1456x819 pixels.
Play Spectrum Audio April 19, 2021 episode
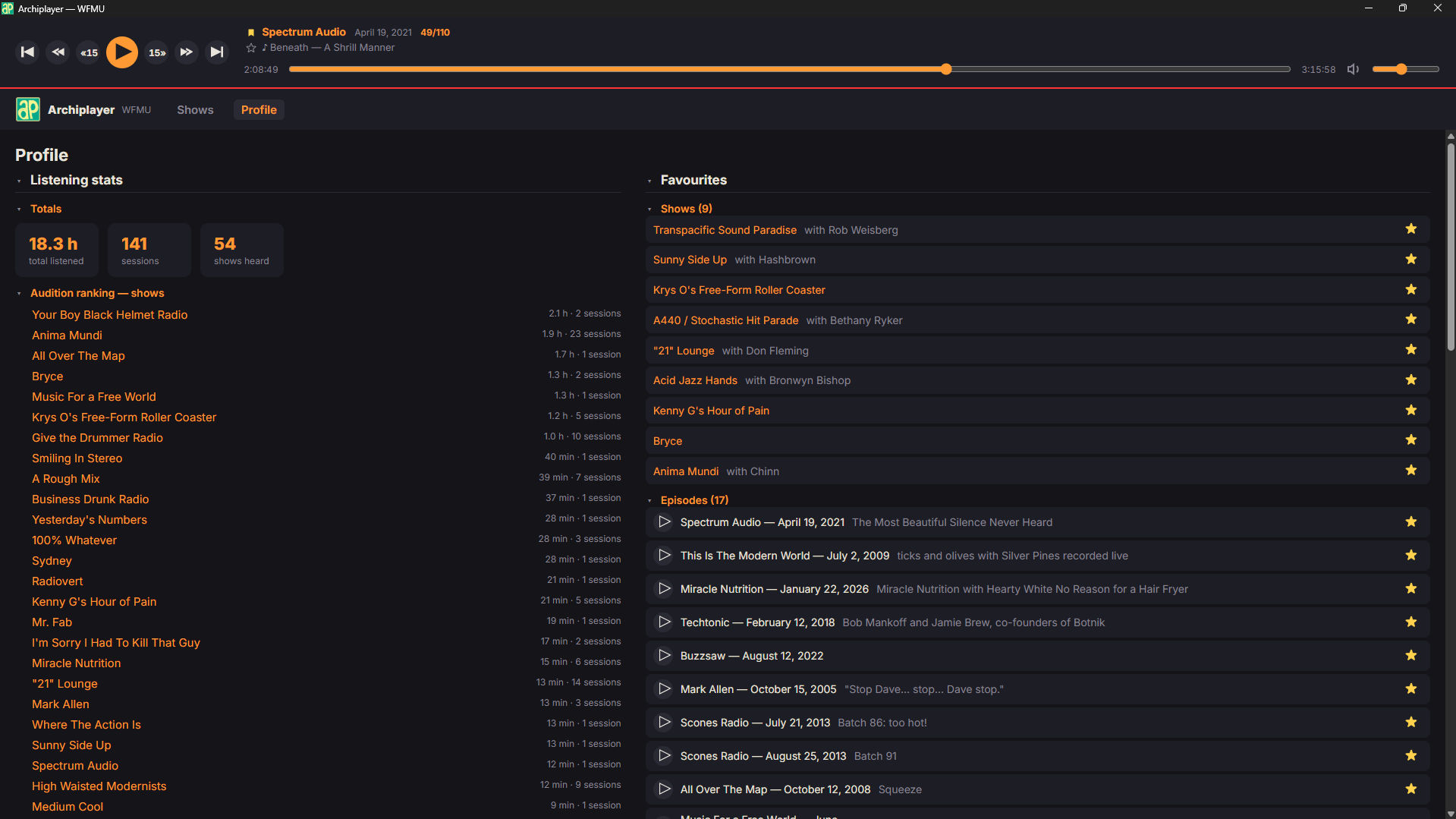click(664, 522)
